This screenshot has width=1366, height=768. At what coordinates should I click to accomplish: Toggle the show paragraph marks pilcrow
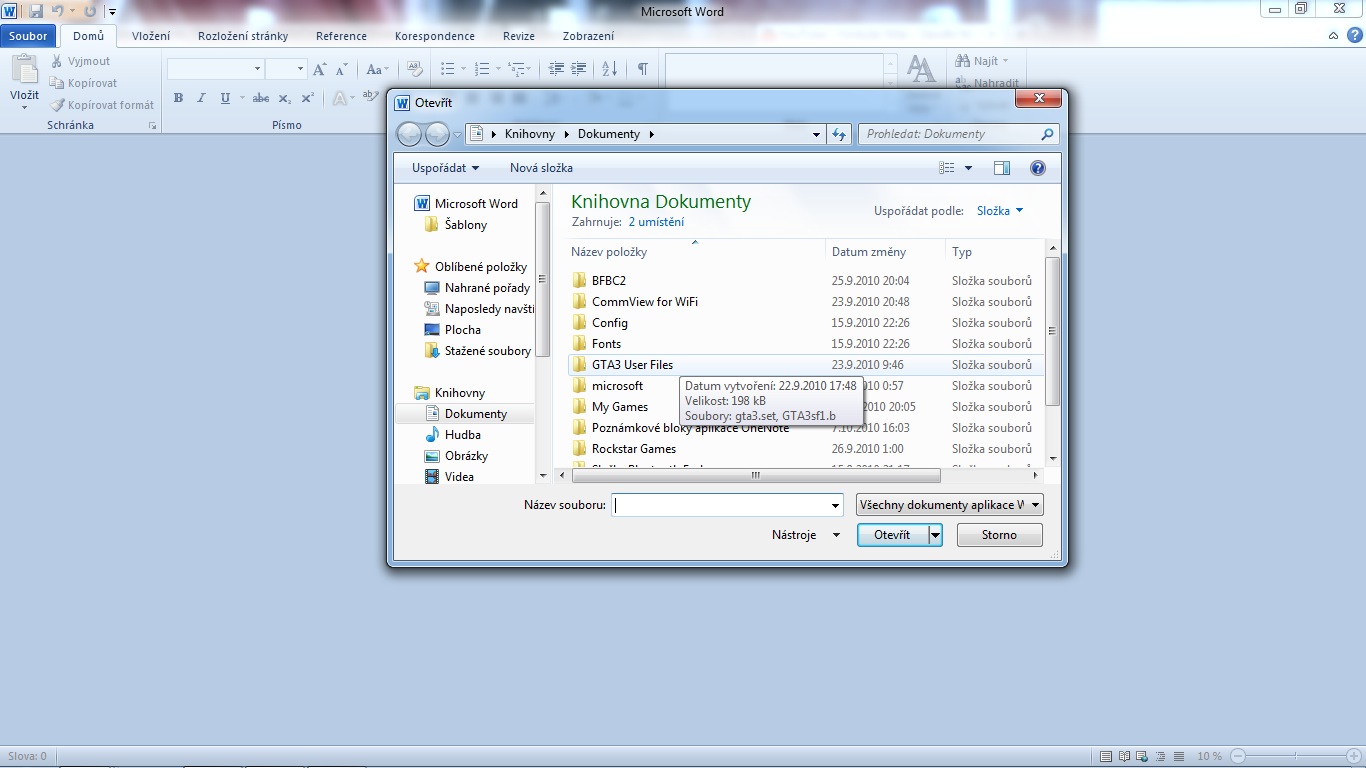642,69
